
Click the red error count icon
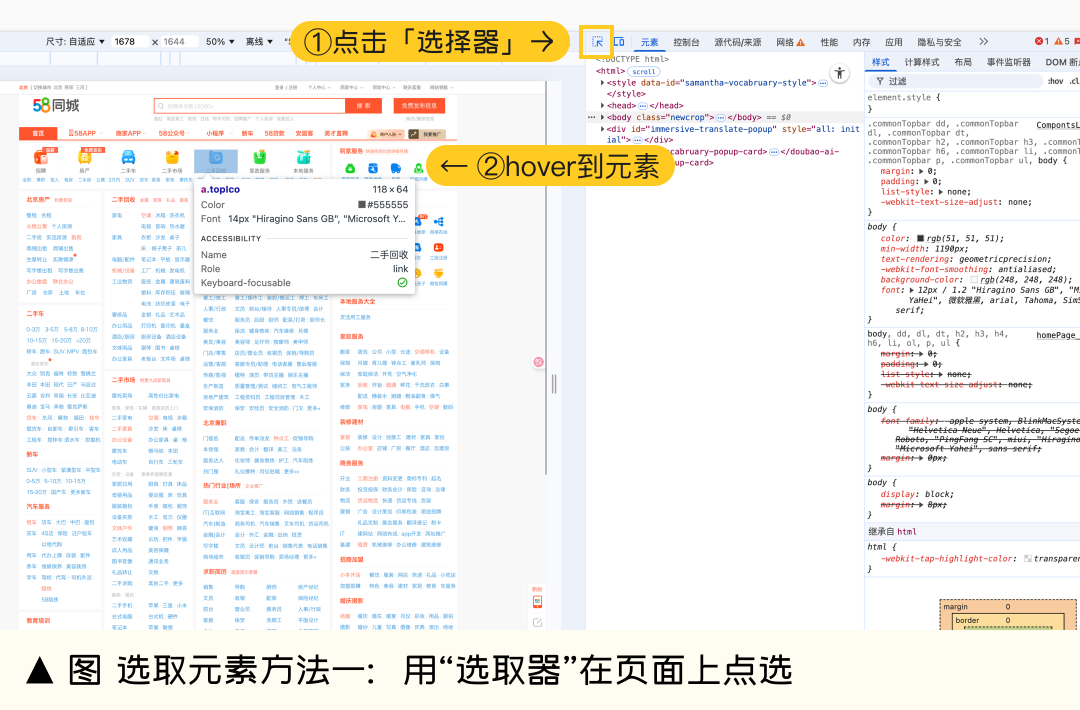point(1041,42)
